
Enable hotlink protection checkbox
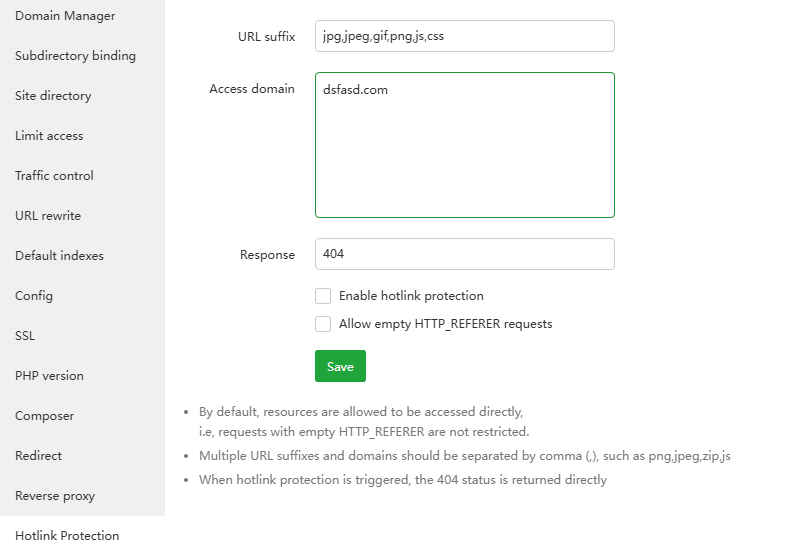point(323,296)
